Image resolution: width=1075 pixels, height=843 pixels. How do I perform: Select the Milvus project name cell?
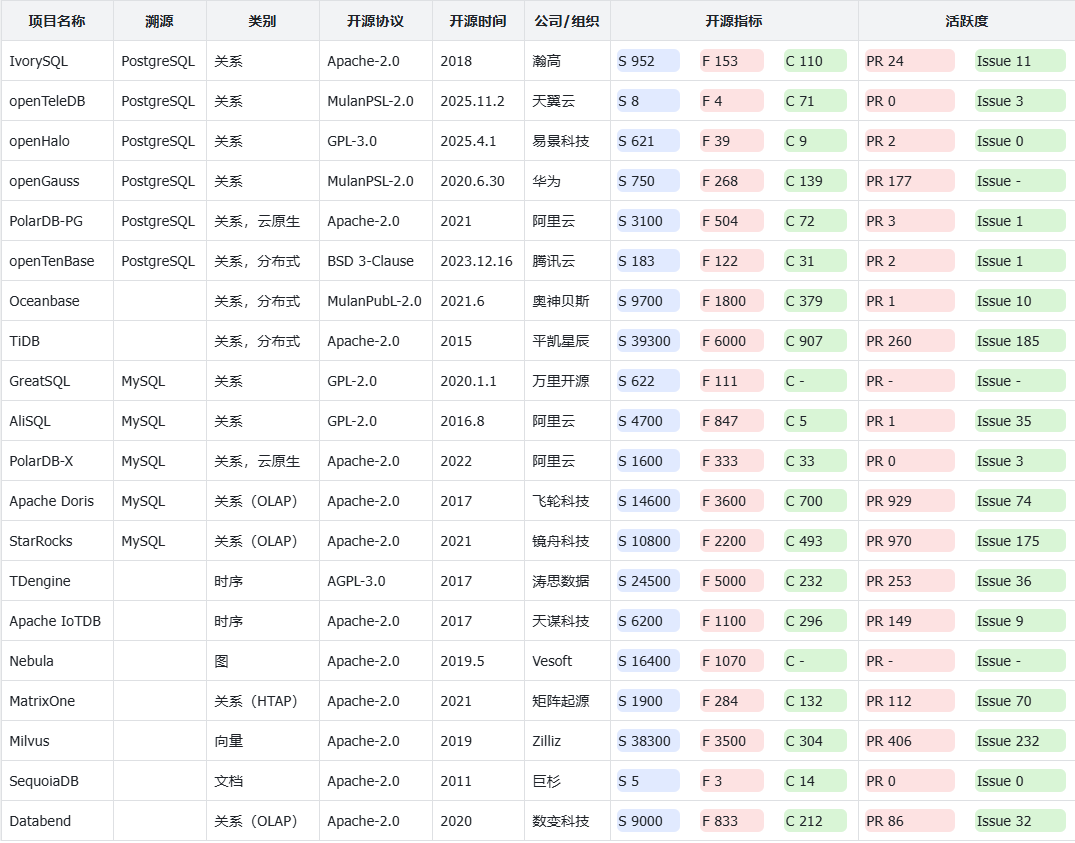pyautogui.click(x=57, y=741)
